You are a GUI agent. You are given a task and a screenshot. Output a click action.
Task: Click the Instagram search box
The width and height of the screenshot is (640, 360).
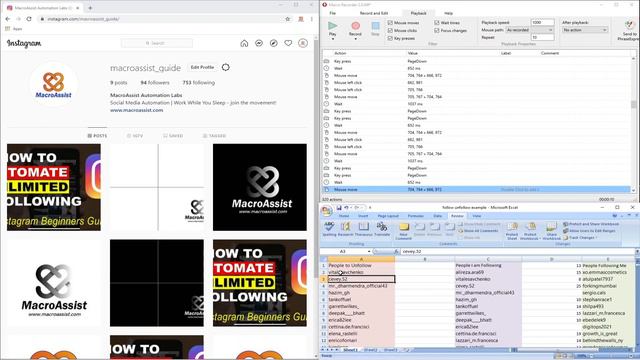157,43
